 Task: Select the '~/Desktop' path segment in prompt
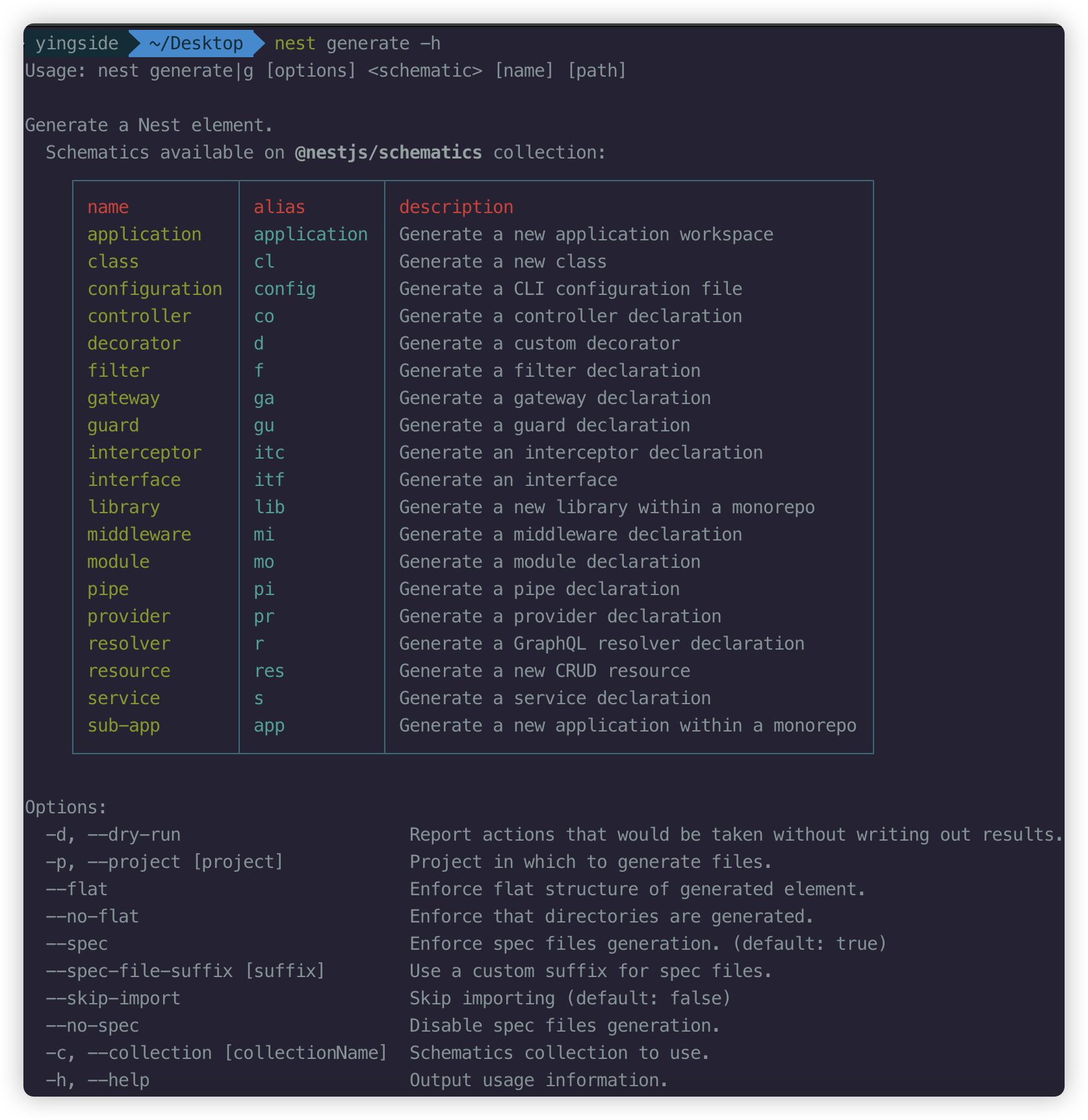click(196, 44)
